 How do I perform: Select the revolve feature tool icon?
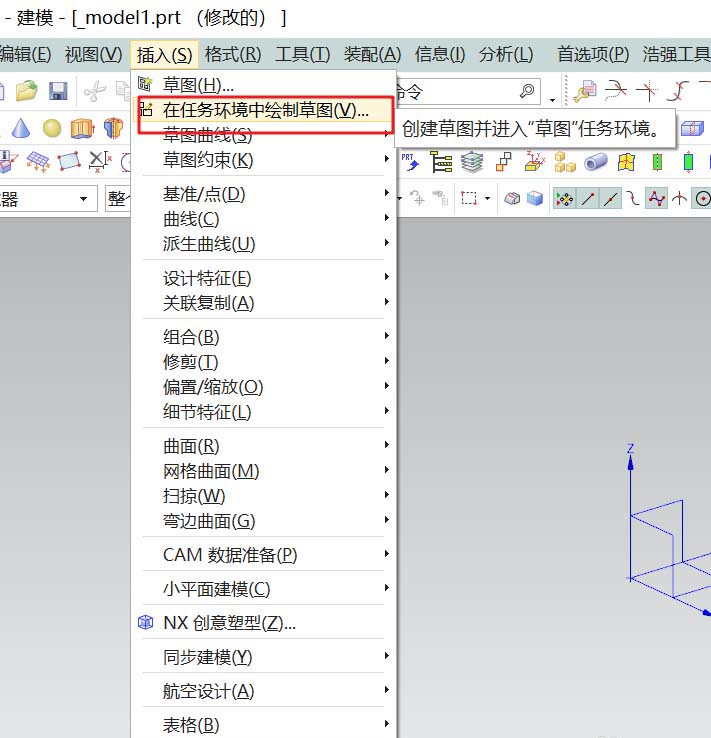(x=113, y=128)
